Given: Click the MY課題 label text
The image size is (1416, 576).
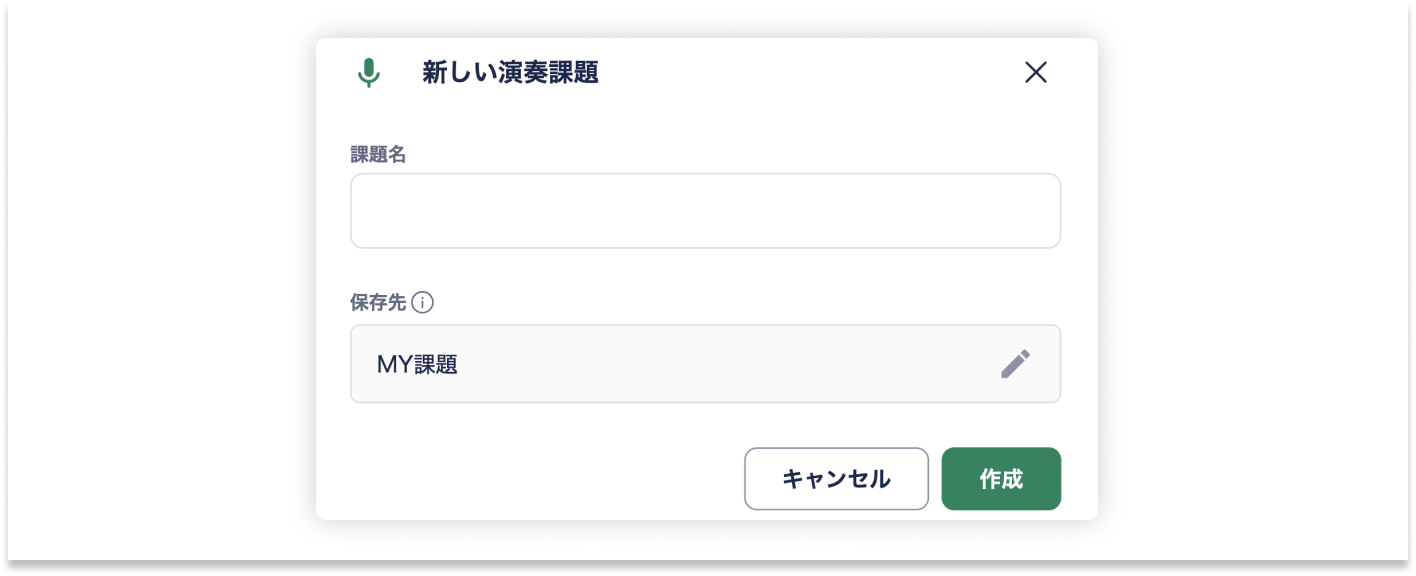Looking at the screenshot, I should (x=417, y=364).
